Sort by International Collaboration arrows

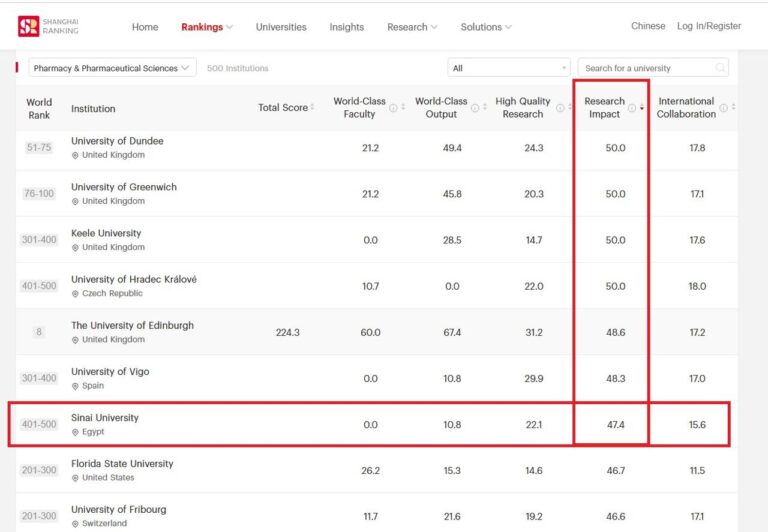[x=733, y=107]
